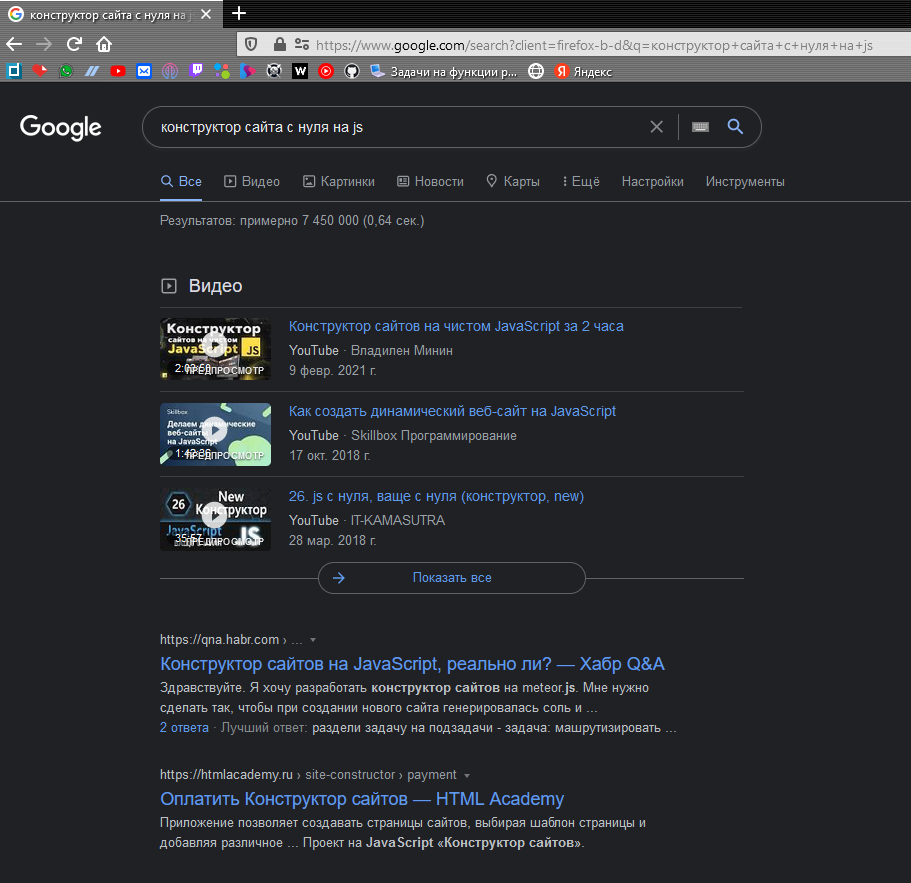
Task: Close the Google search browser tab
Action: tap(206, 15)
